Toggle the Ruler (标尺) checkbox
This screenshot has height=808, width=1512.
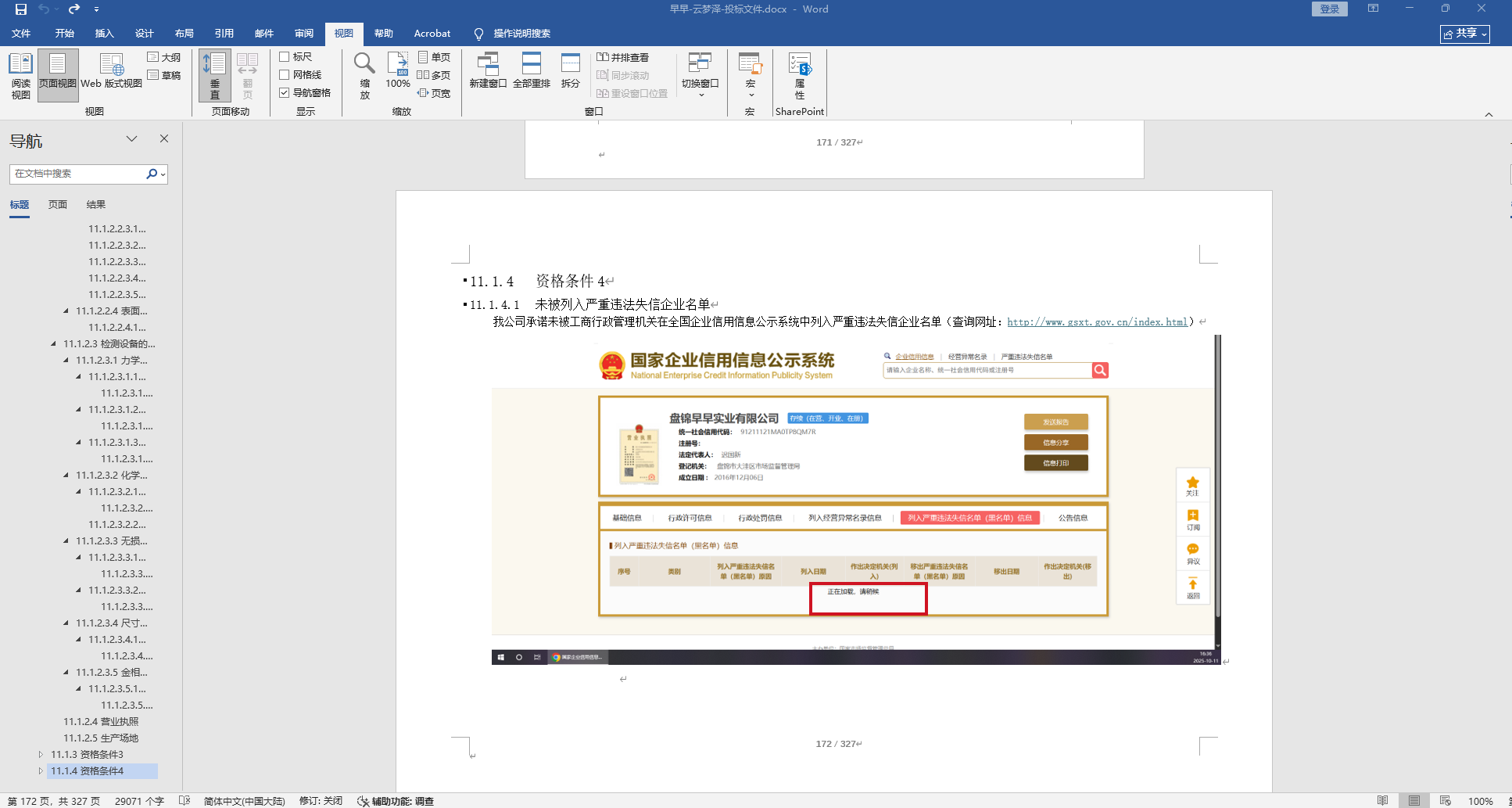click(285, 57)
